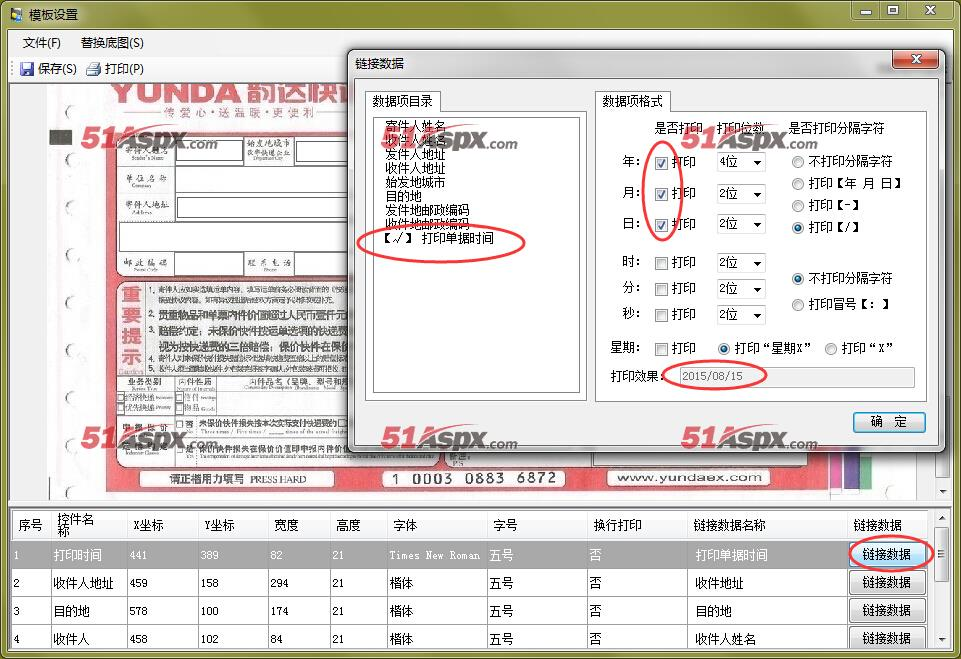Click the grid's scroll up arrow

pos(942,519)
